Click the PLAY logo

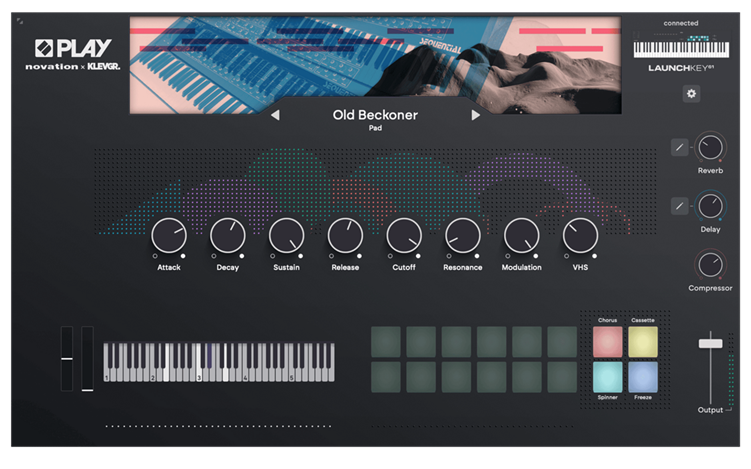tap(73, 48)
